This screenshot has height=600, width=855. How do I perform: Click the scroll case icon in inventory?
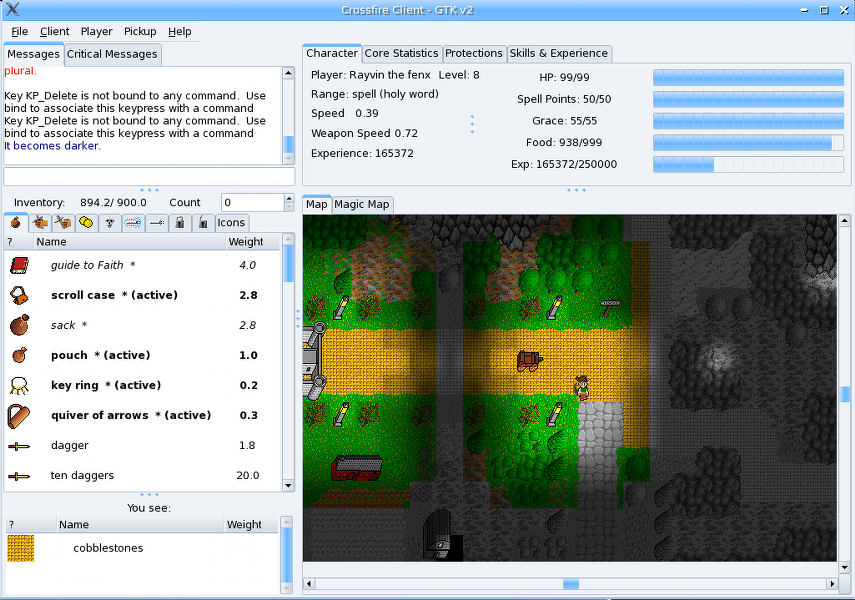(x=19, y=295)
